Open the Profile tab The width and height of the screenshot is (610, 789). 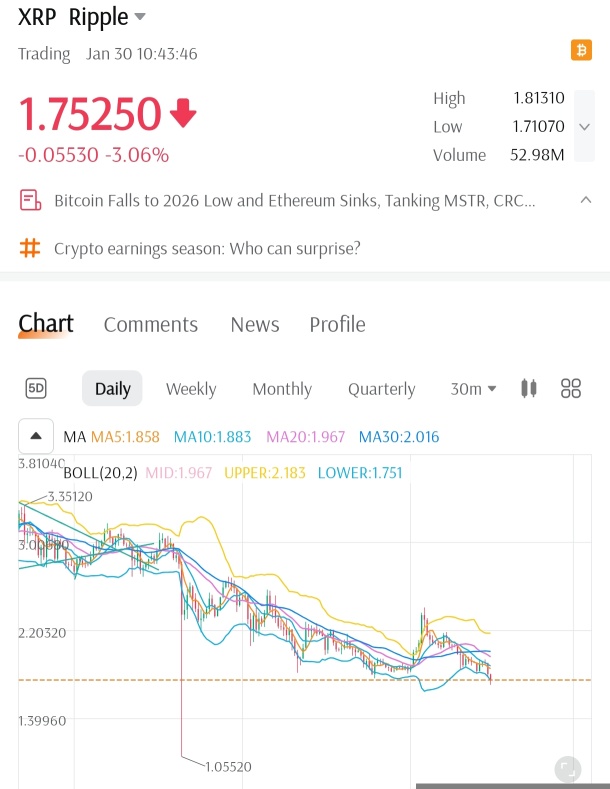(338, 325)
